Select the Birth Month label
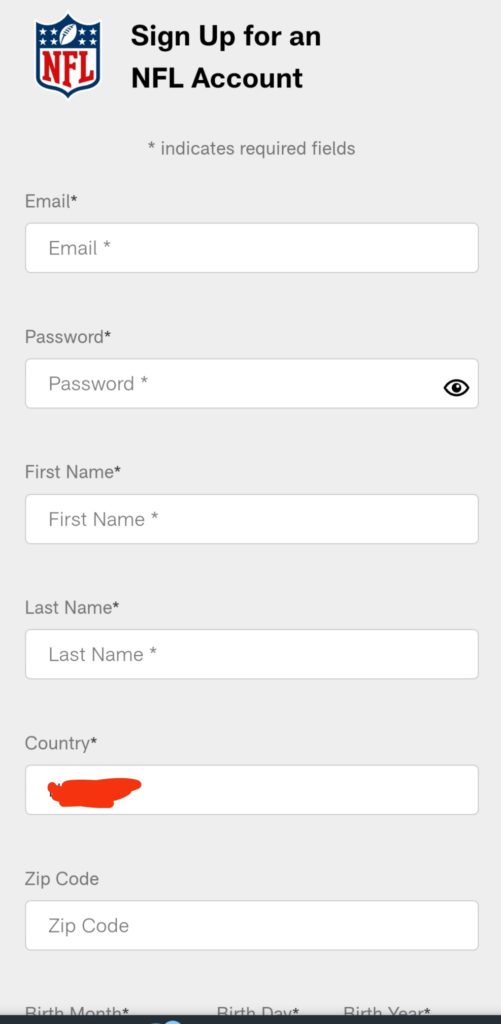501x1024 pixels. click(x=76, y=1012)
